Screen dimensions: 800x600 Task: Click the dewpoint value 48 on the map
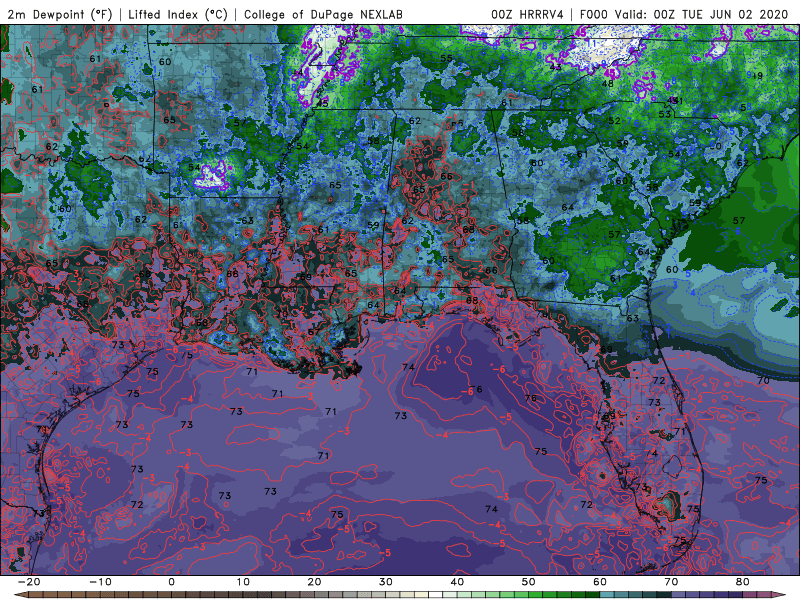(x=607, y=83)
